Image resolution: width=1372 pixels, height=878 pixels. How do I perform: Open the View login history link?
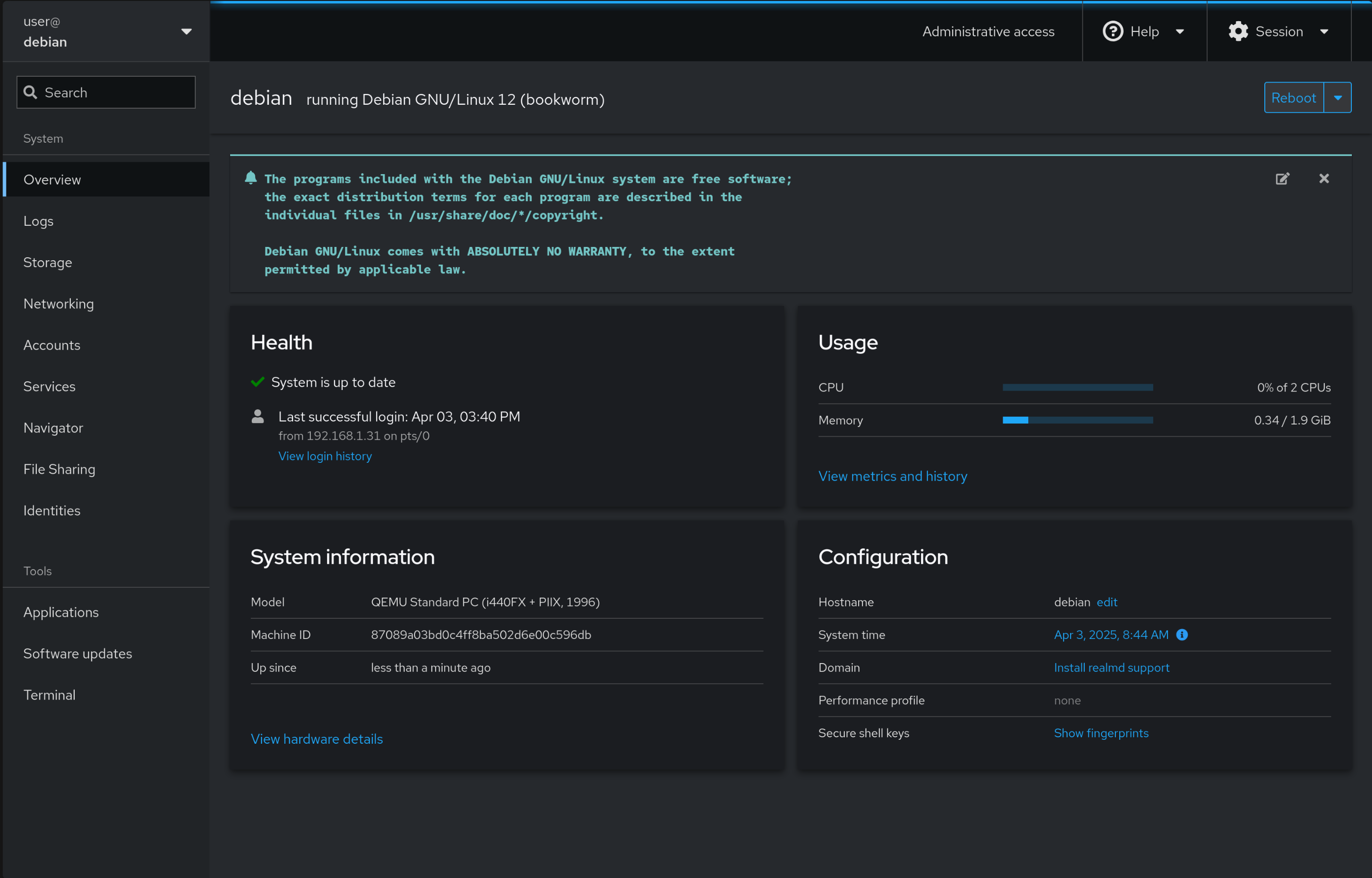(x=325, y=456)
